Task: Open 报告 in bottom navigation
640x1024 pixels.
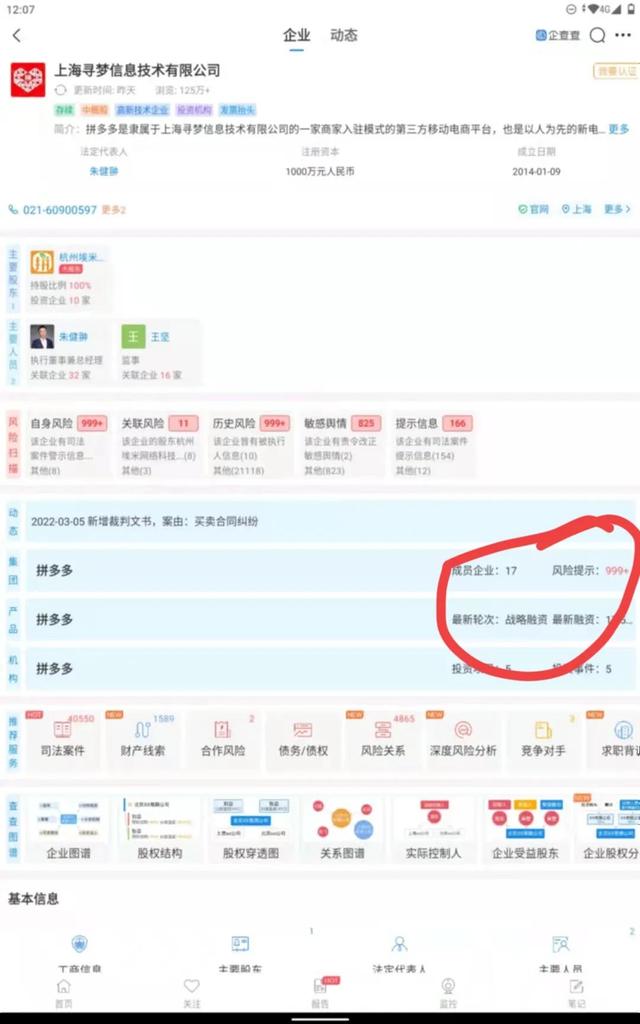Action: pos(320,993)
